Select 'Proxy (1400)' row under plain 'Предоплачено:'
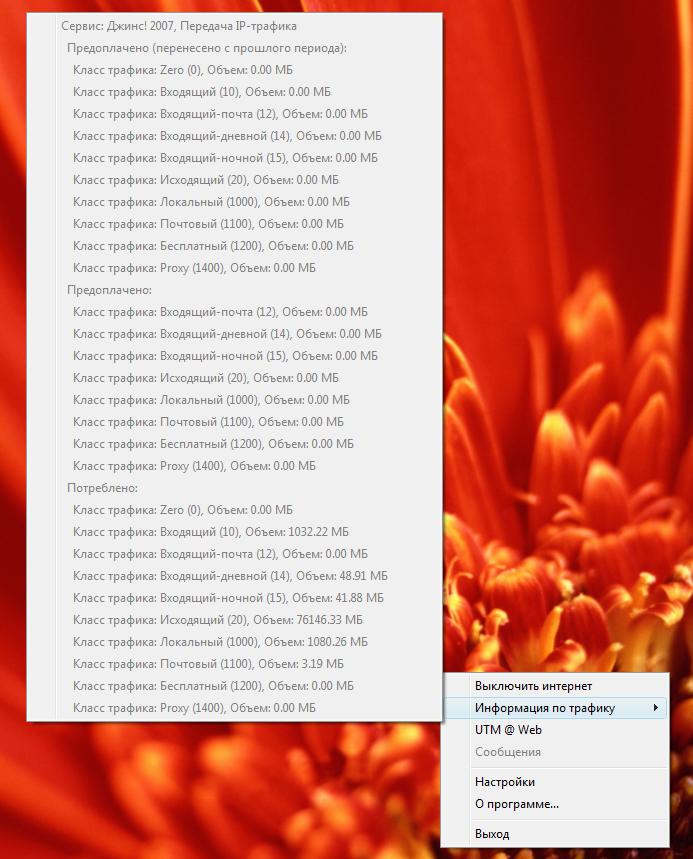The height and width of the screenshot is (859, 693). pos(234,466)
